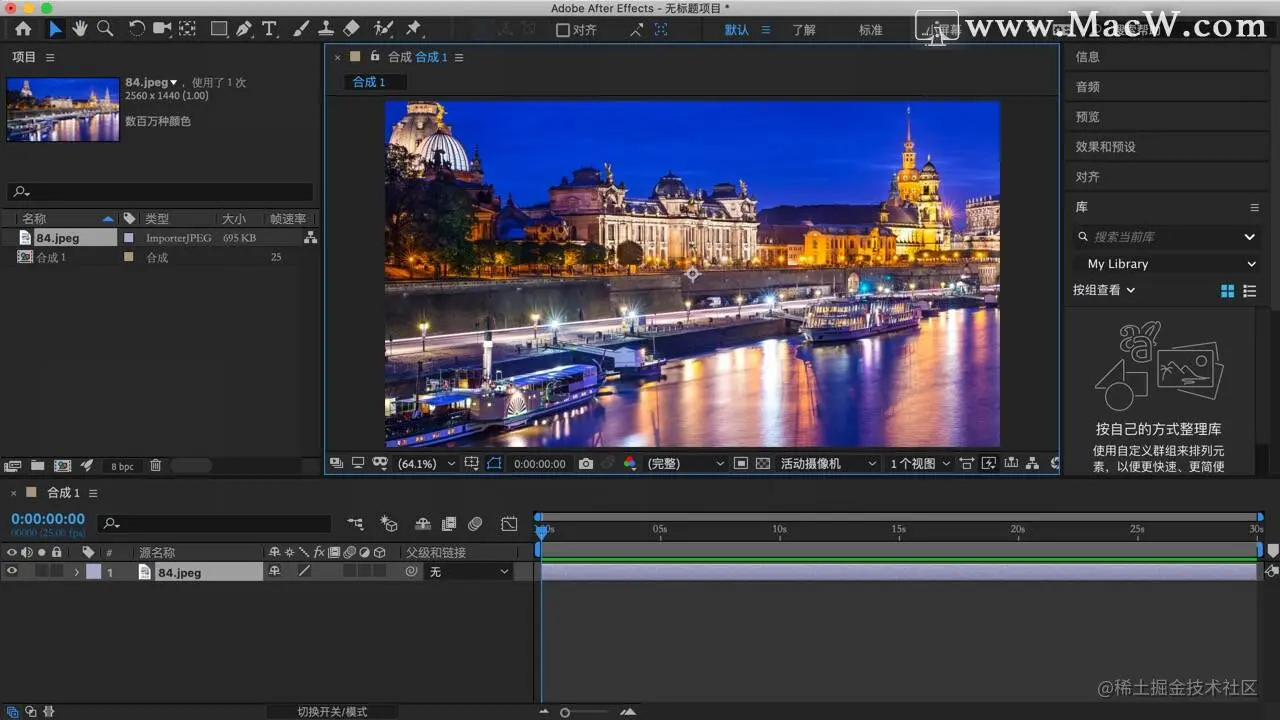
Task: Click the 8 bpc color depth button
Action: point(122,466)
